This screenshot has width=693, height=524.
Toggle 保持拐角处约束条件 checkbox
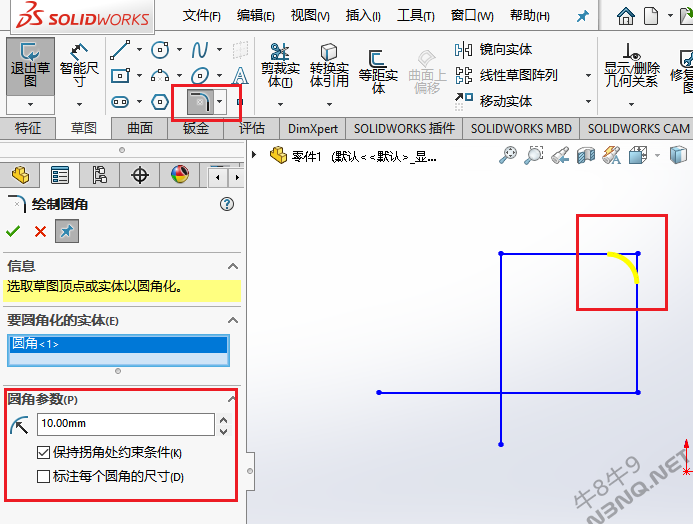click(x=43, y=452)
